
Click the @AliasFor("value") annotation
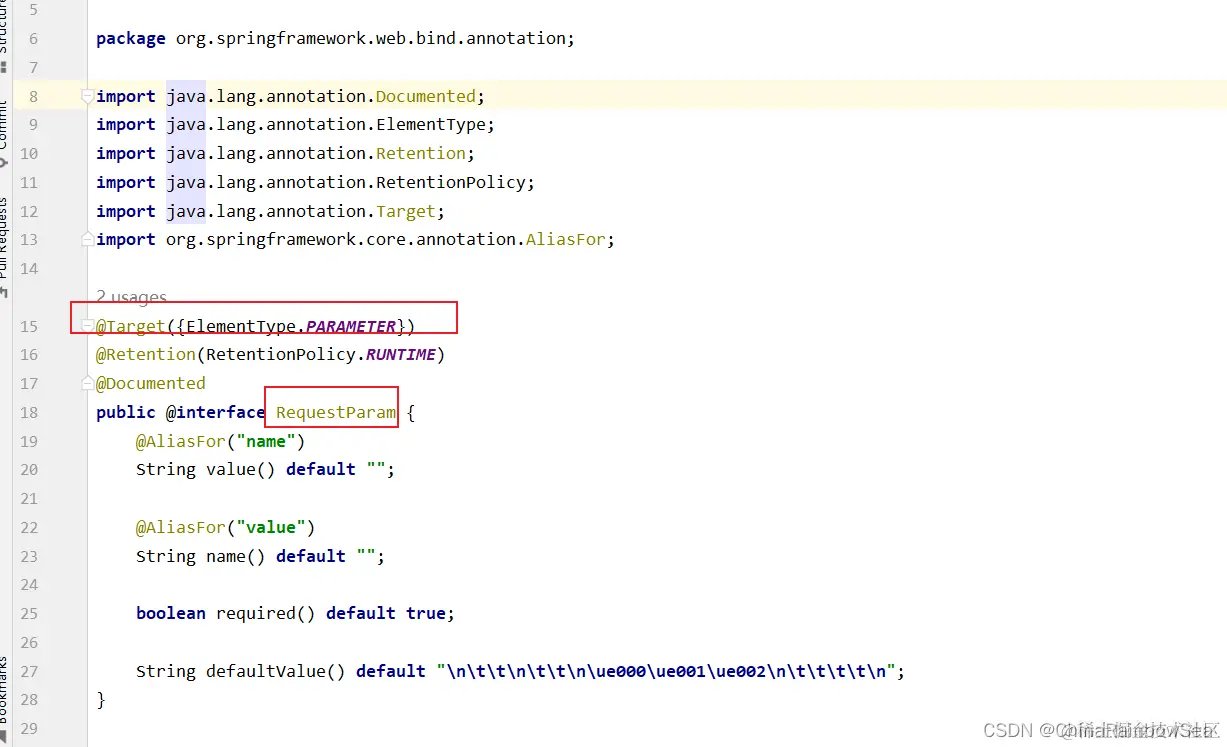click(226, 527)
